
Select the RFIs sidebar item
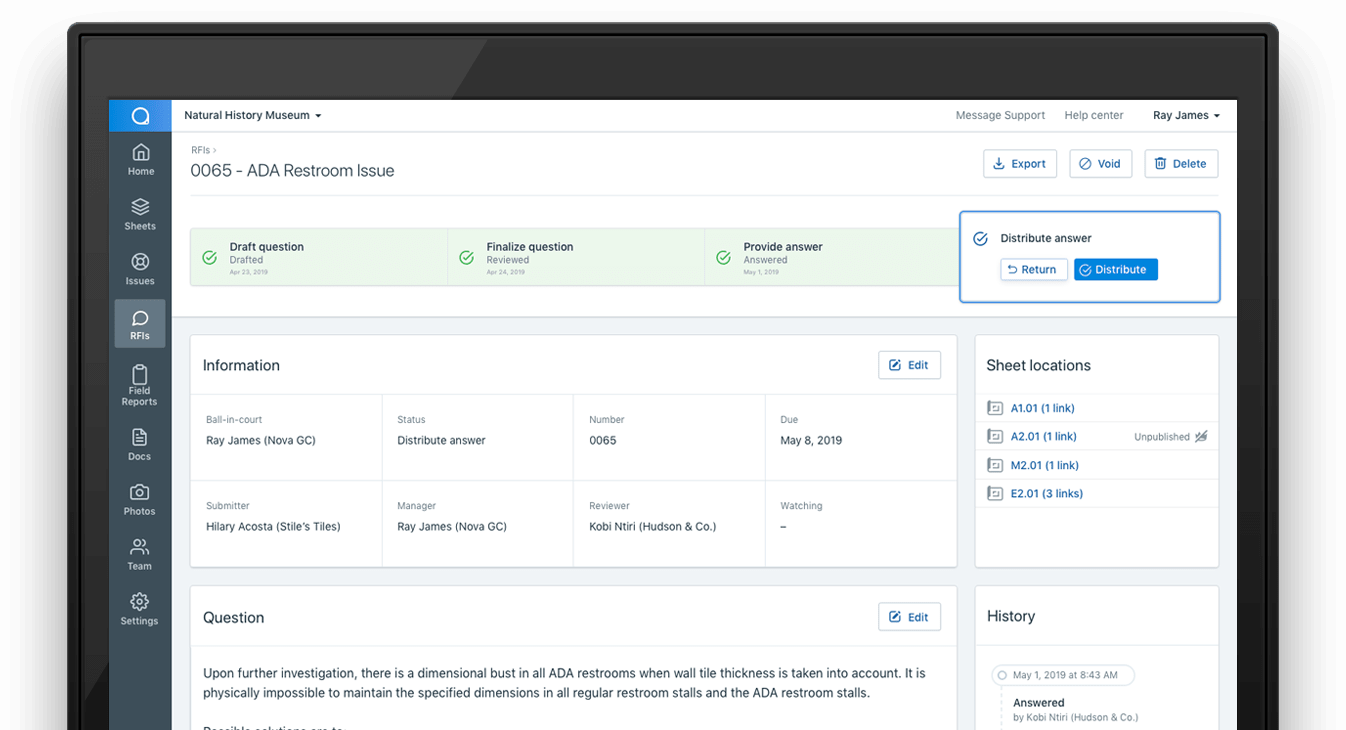click(140, 324)
